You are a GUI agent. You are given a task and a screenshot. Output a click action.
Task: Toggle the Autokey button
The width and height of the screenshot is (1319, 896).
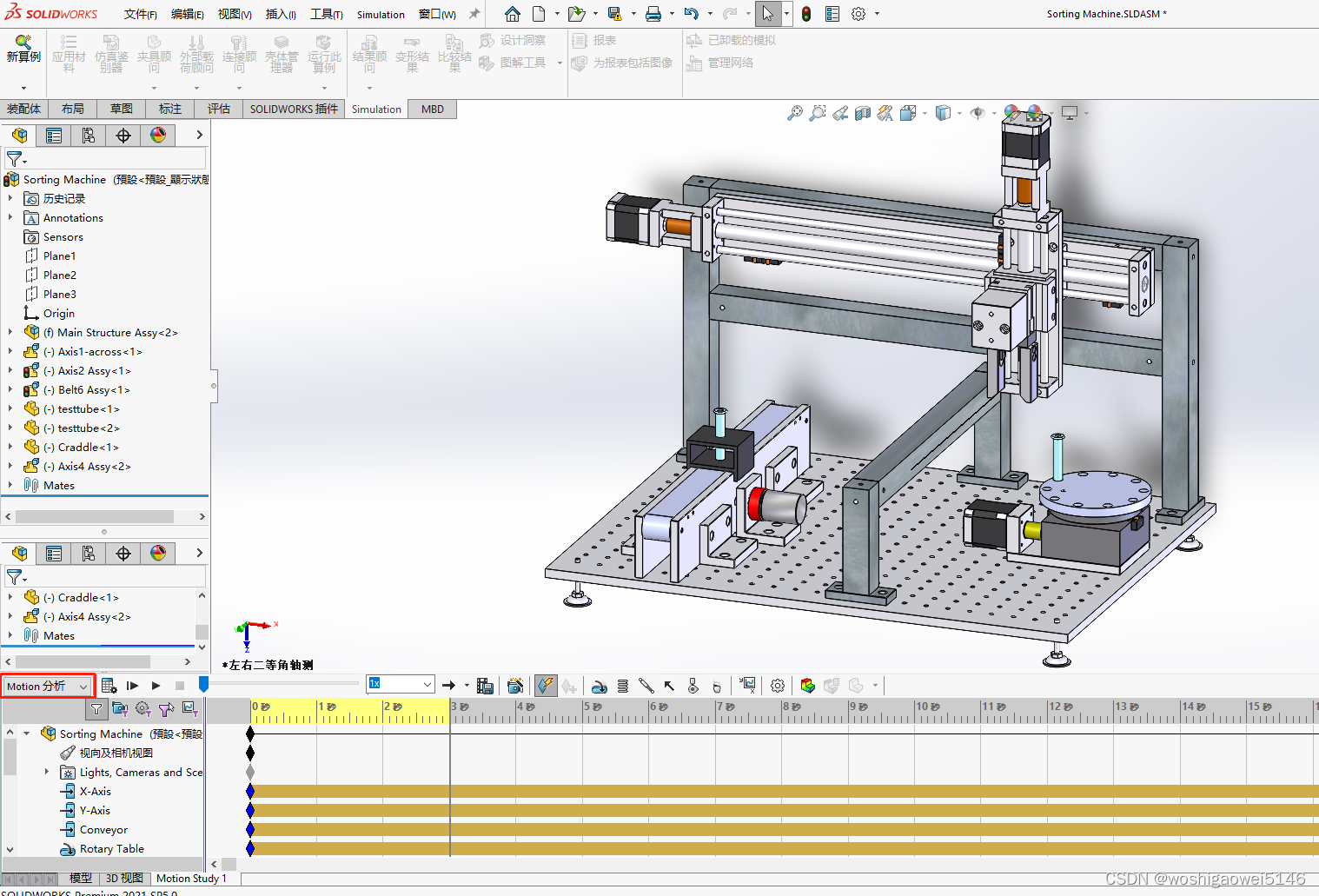tap(545, 686)
